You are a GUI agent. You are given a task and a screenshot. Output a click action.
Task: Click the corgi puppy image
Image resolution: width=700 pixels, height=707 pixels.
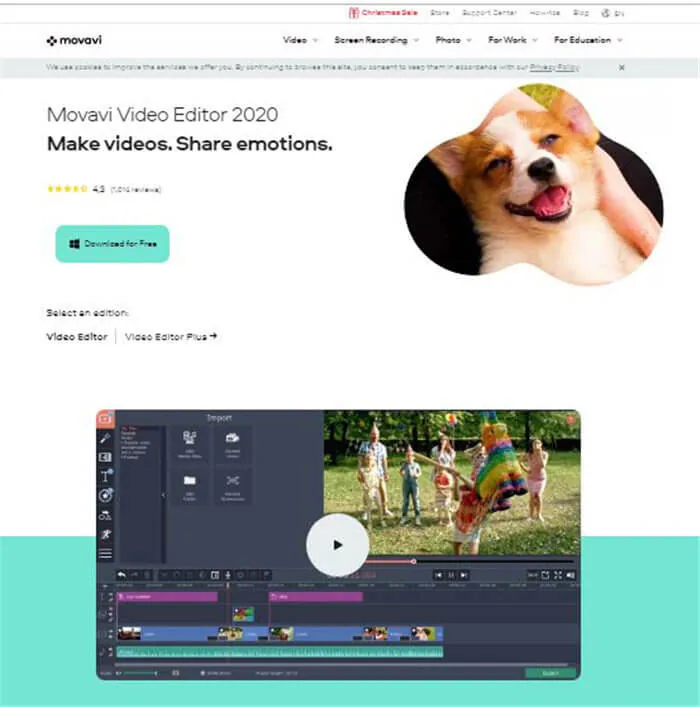(534, 184)
